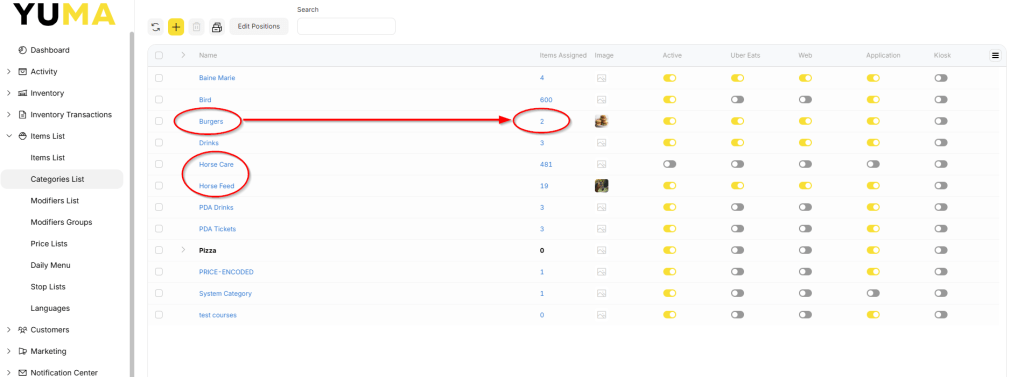Focus the Search input field
The width and height of the screenshot is (1024, 377).
coord(346,26)
